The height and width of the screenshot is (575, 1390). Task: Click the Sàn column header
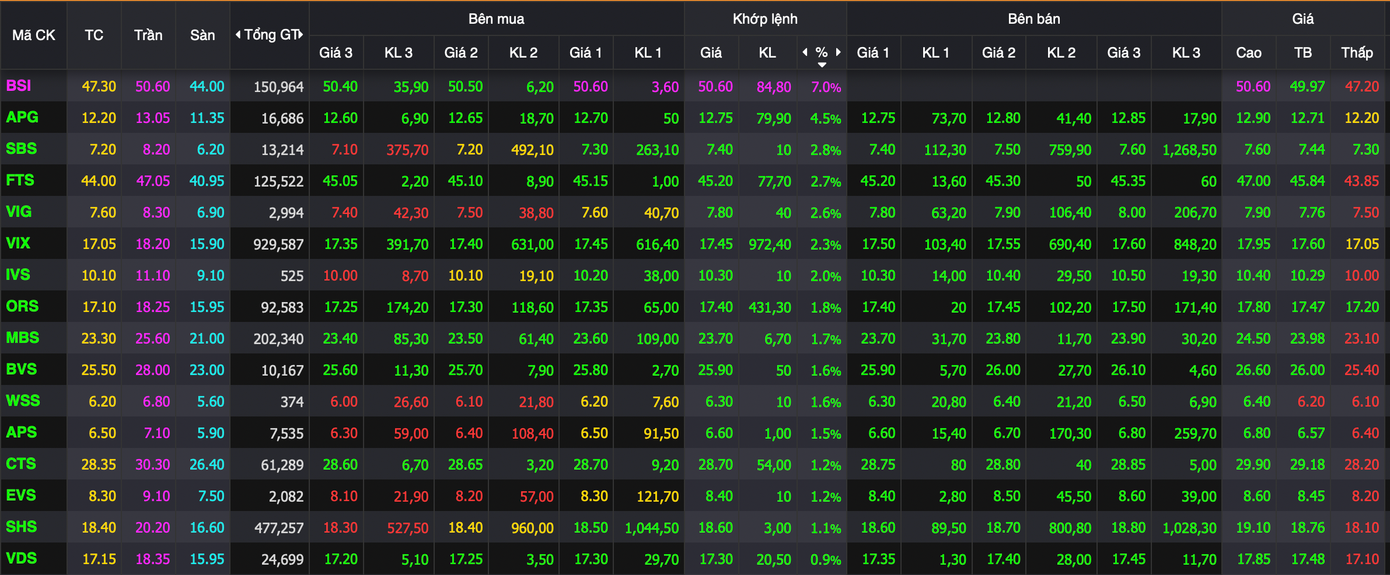[x=202, y=35]
